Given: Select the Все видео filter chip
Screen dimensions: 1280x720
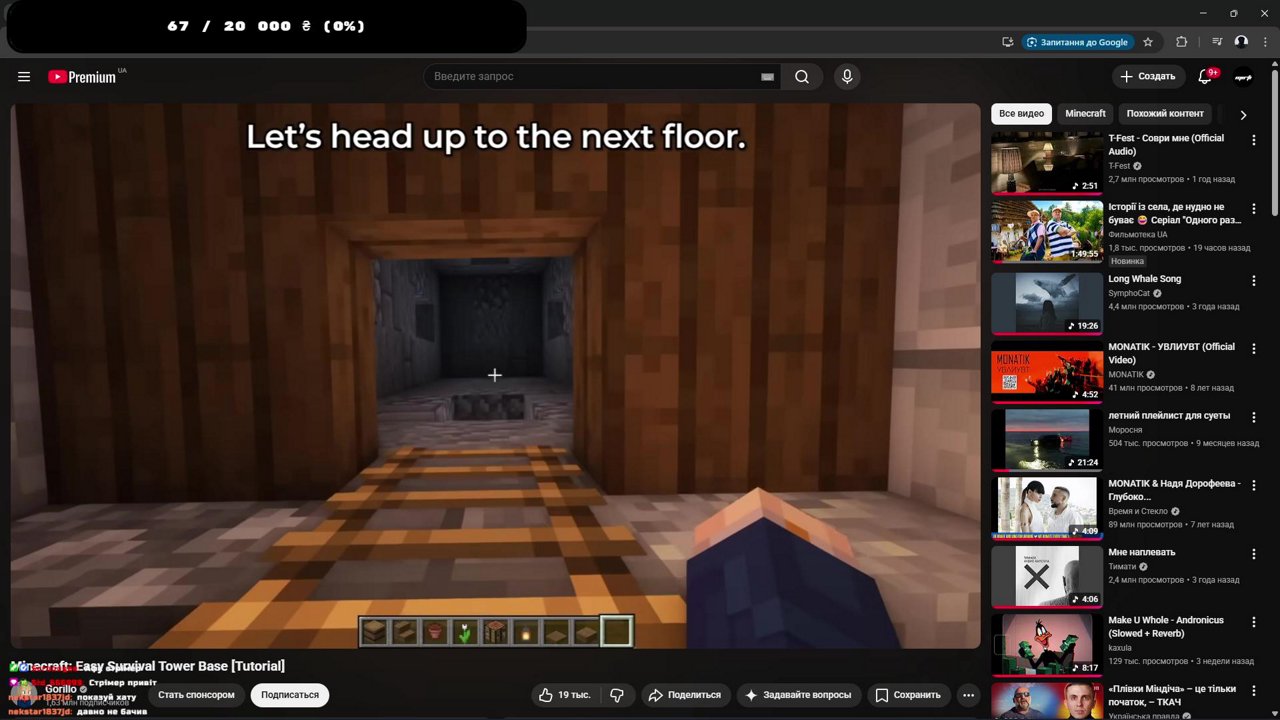Looking at the screenshot, I should tap(1021, 114).
